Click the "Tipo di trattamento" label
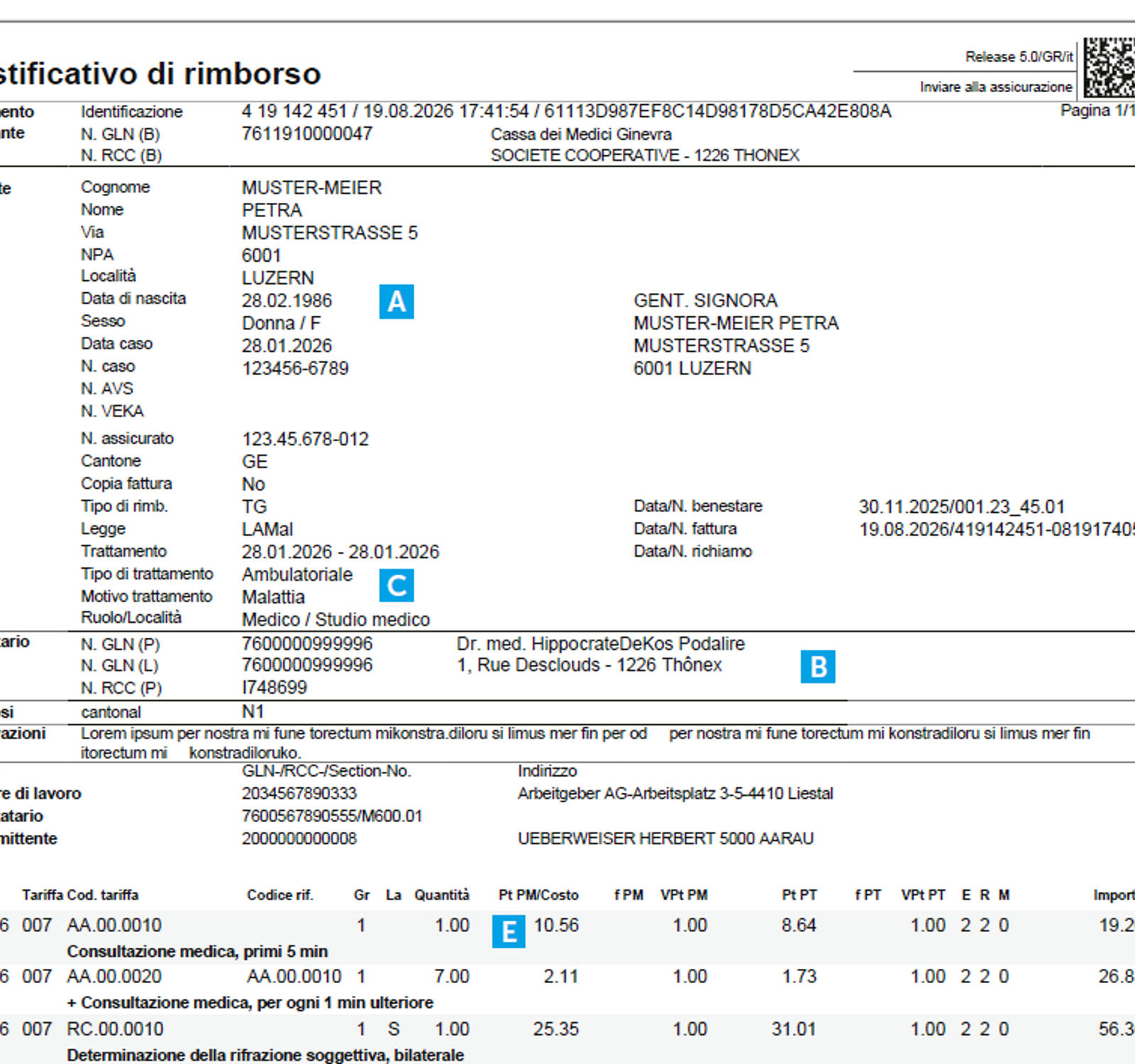1135x1064 pixels. pyautogui.click(x=147, y=574)
